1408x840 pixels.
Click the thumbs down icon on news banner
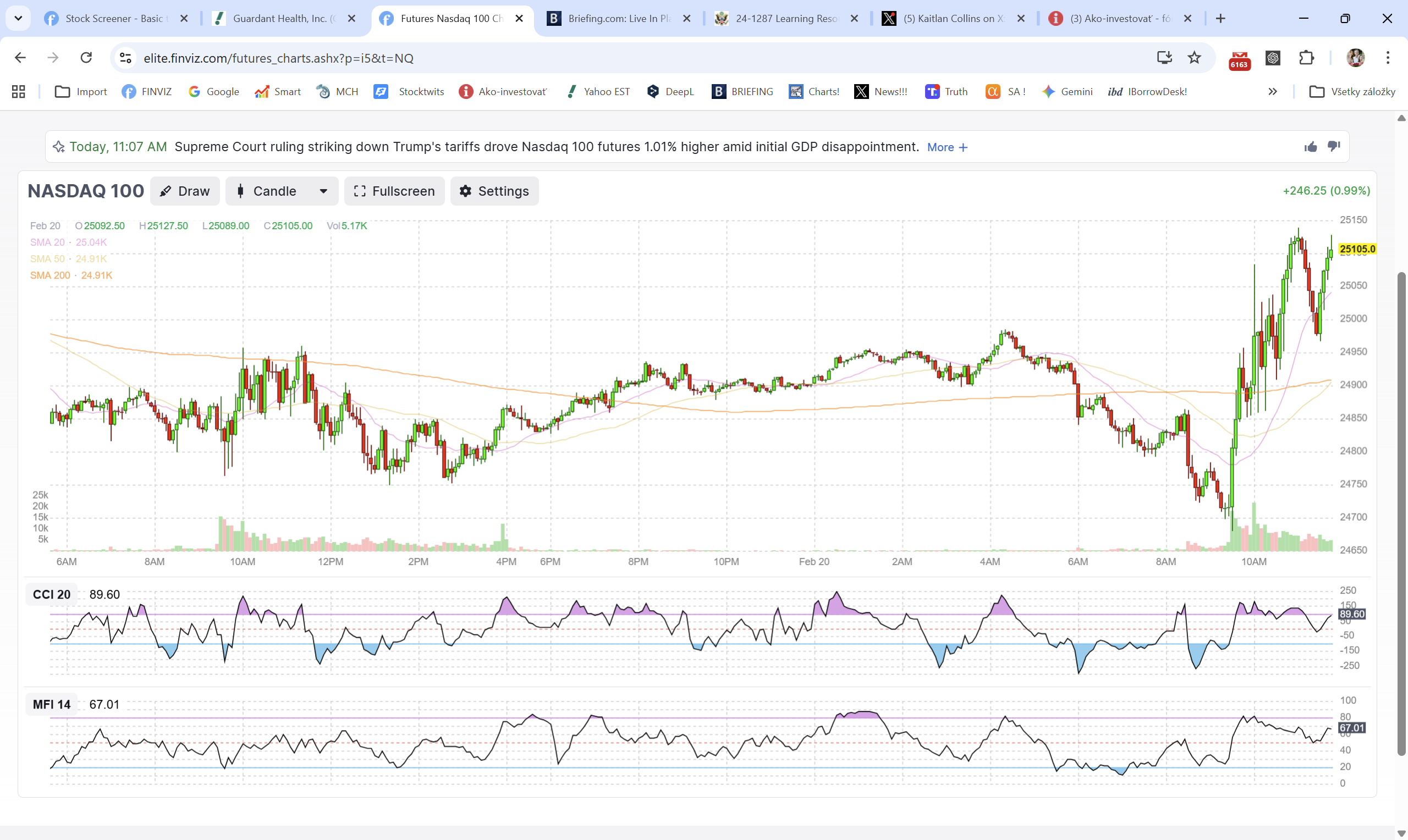click(x=1334, y=147)
